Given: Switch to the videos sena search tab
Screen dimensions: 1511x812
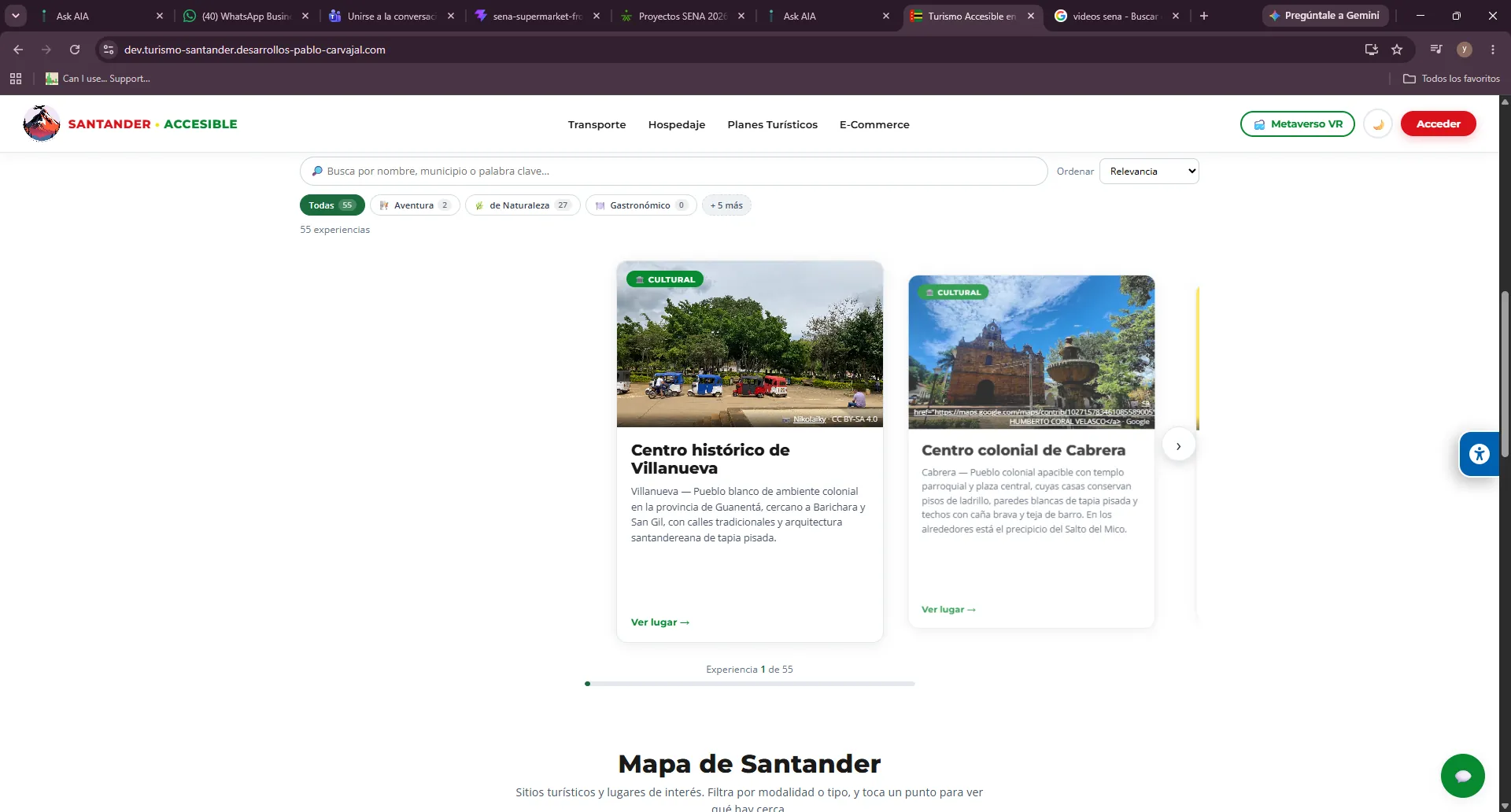Looking at the screenshot, I should [x=1114, y=16].
